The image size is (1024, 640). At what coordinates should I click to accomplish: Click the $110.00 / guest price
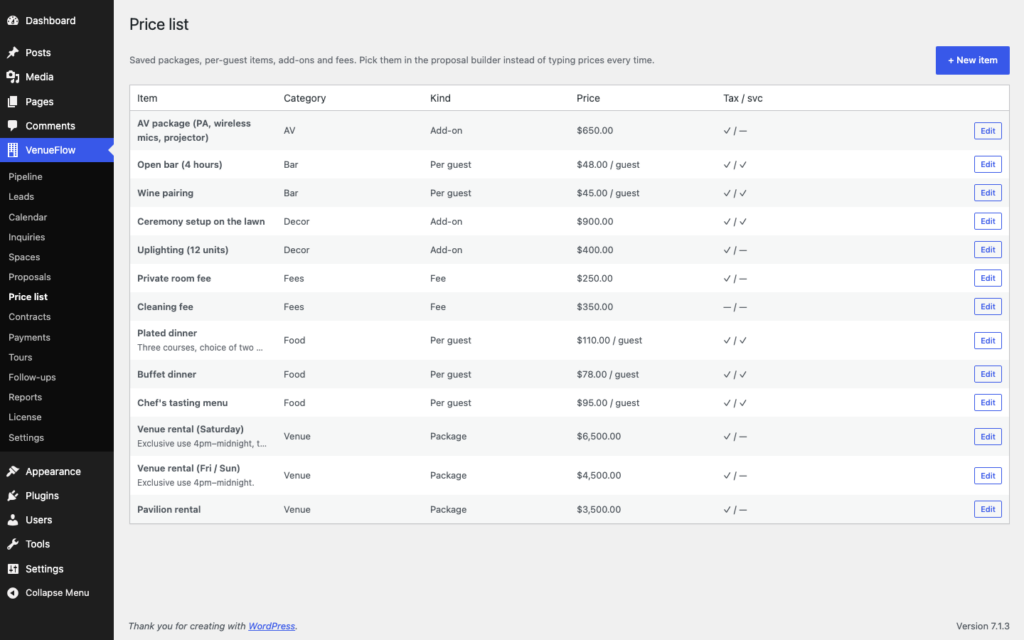[609, 340]
